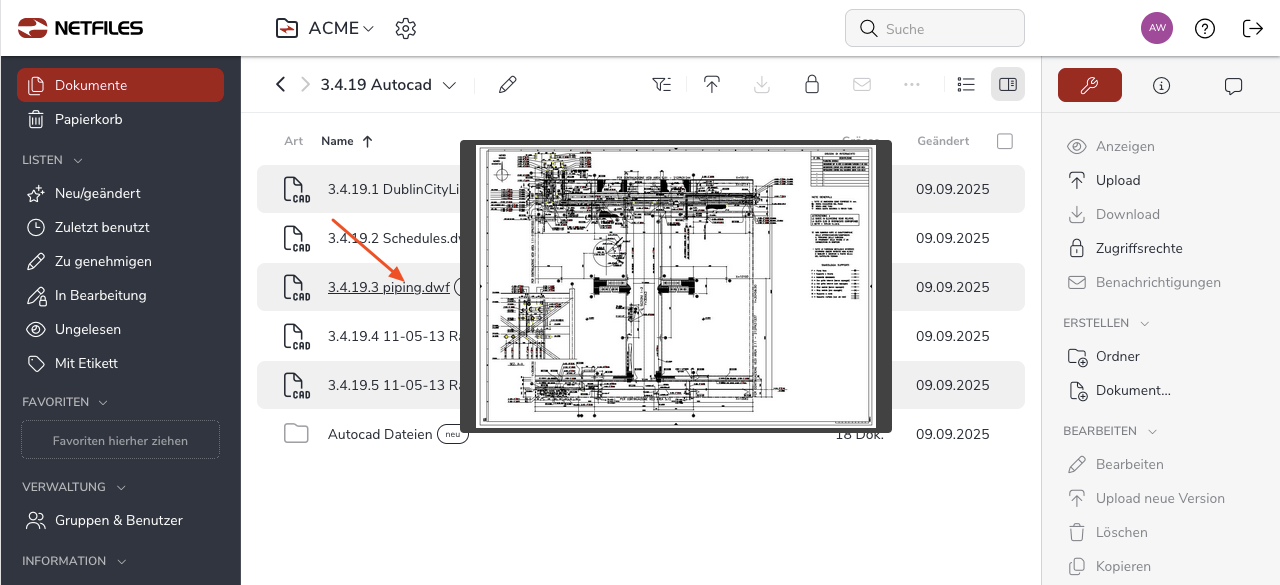Open the help question mark icon
The image size is (1280, 585).
click(x=1205, y=28)
